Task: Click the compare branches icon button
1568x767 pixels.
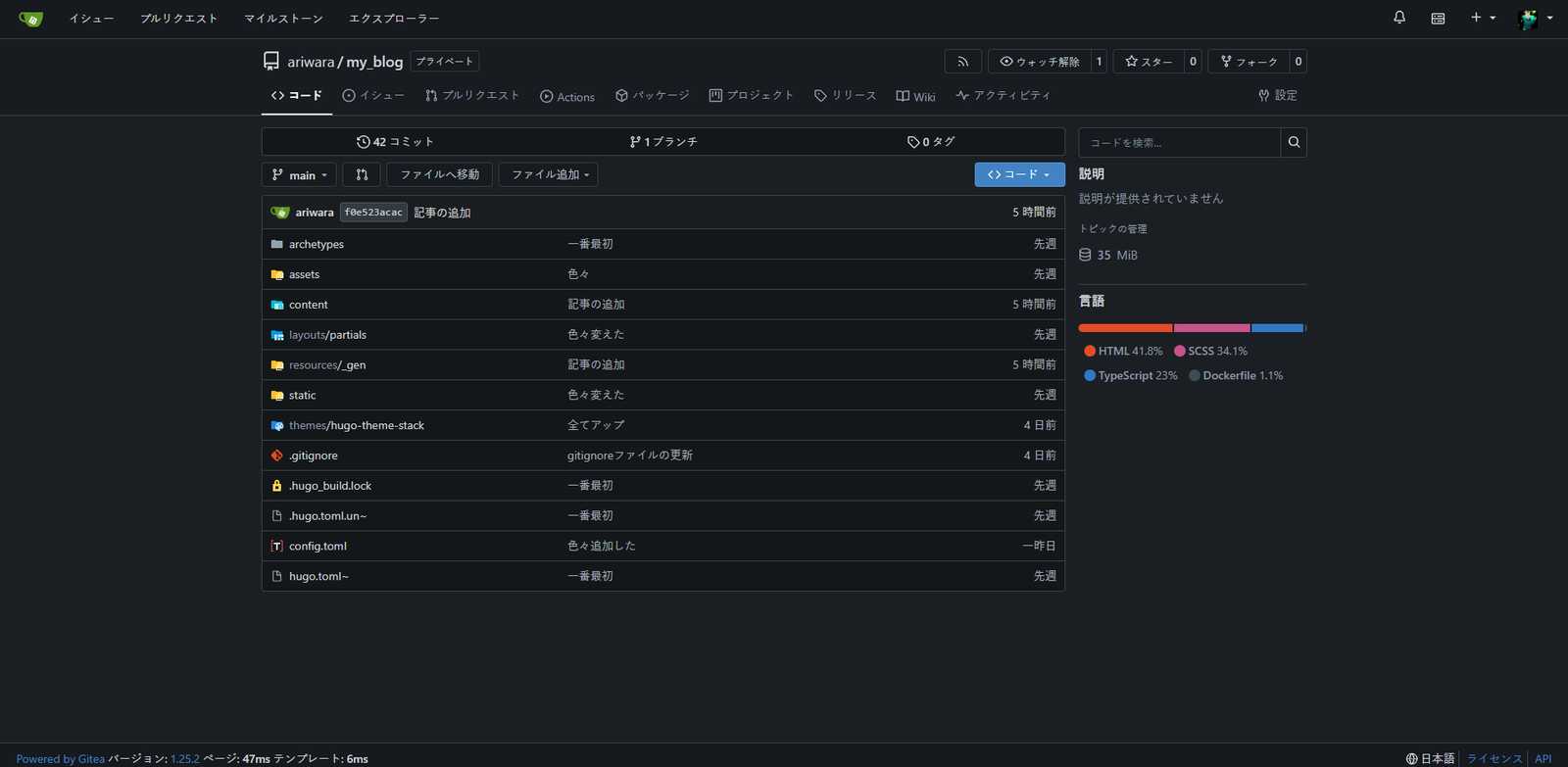Action: pos(362,175)
